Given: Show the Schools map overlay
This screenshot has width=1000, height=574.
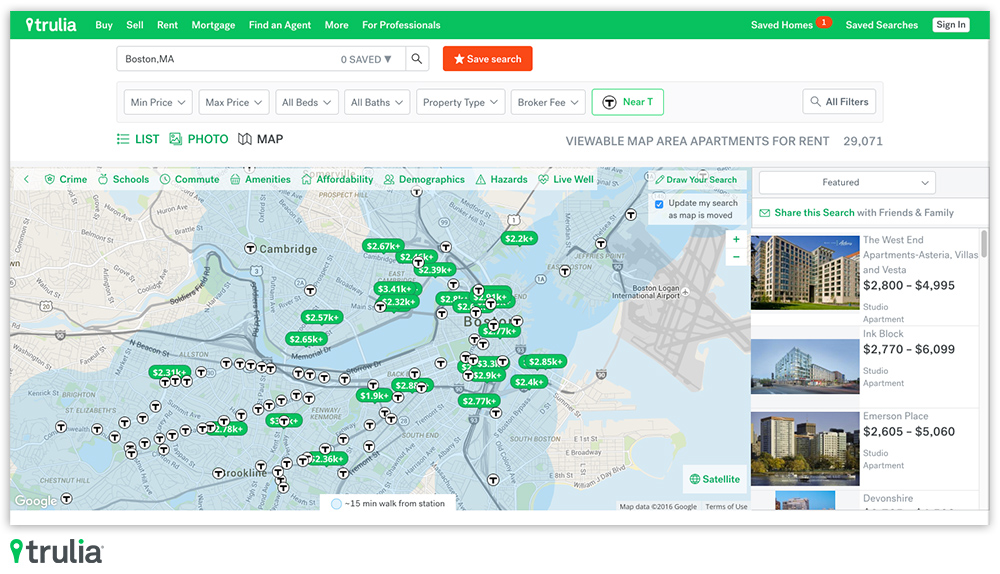Looking at the screenshot, I should (123, 180).
